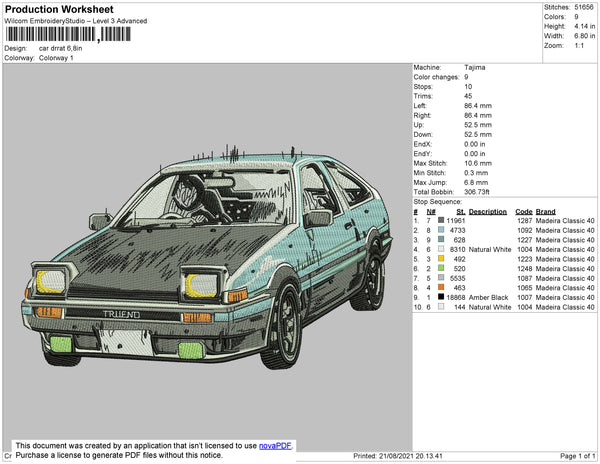Click the 'Stop Sequence:' label
600x464 pixels.
pos(437,202)
